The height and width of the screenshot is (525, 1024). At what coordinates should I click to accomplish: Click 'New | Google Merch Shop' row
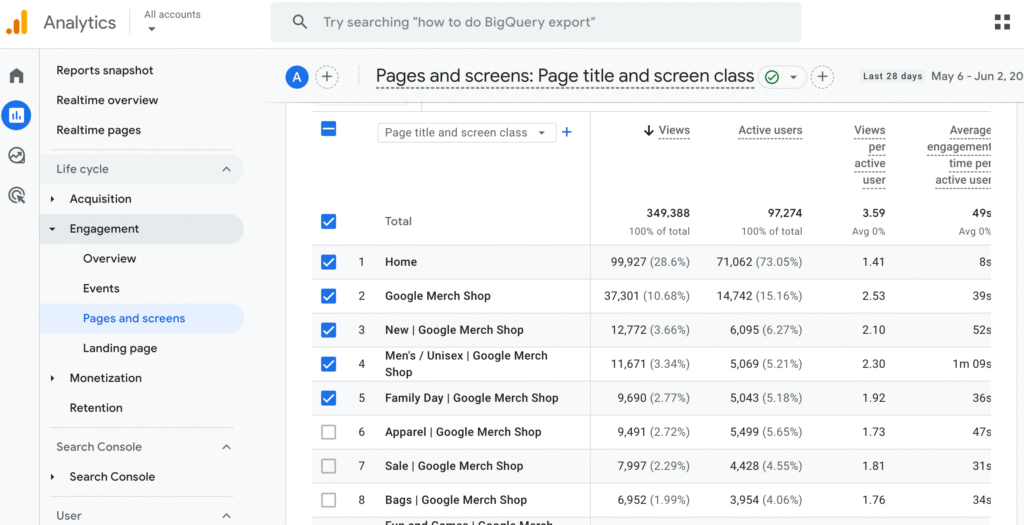tap(454, 330)
